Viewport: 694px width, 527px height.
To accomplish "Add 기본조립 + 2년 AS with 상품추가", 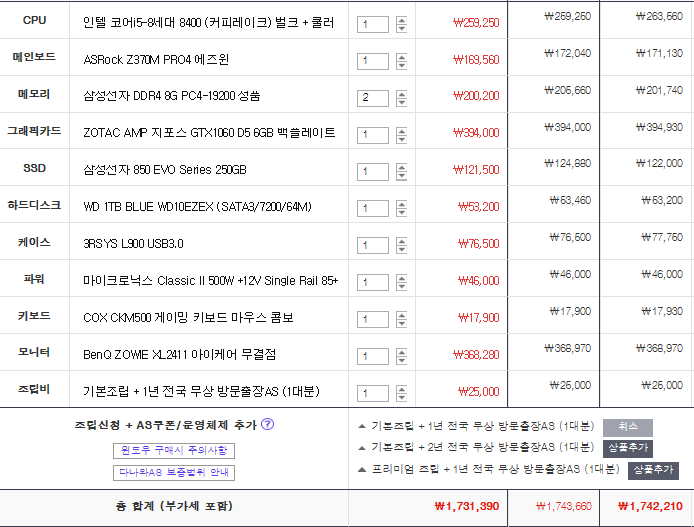I will click(628, 448).
